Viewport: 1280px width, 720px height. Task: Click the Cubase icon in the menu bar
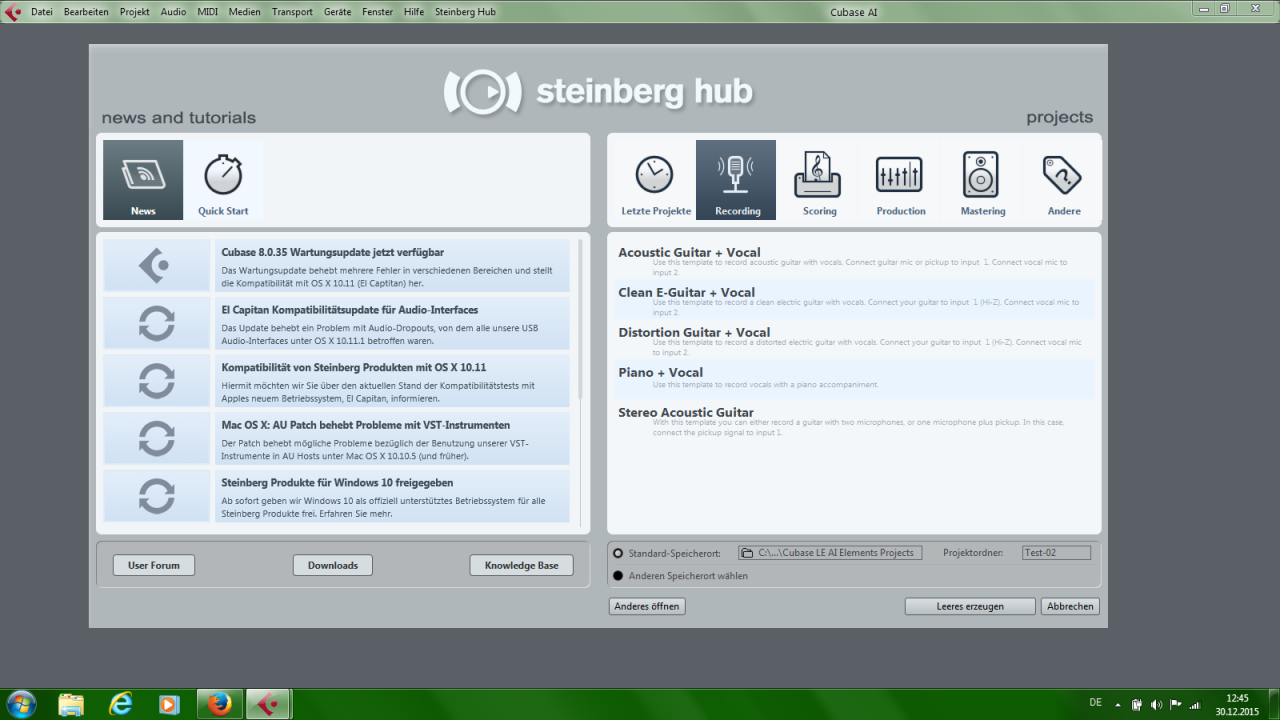pos(13,11)
